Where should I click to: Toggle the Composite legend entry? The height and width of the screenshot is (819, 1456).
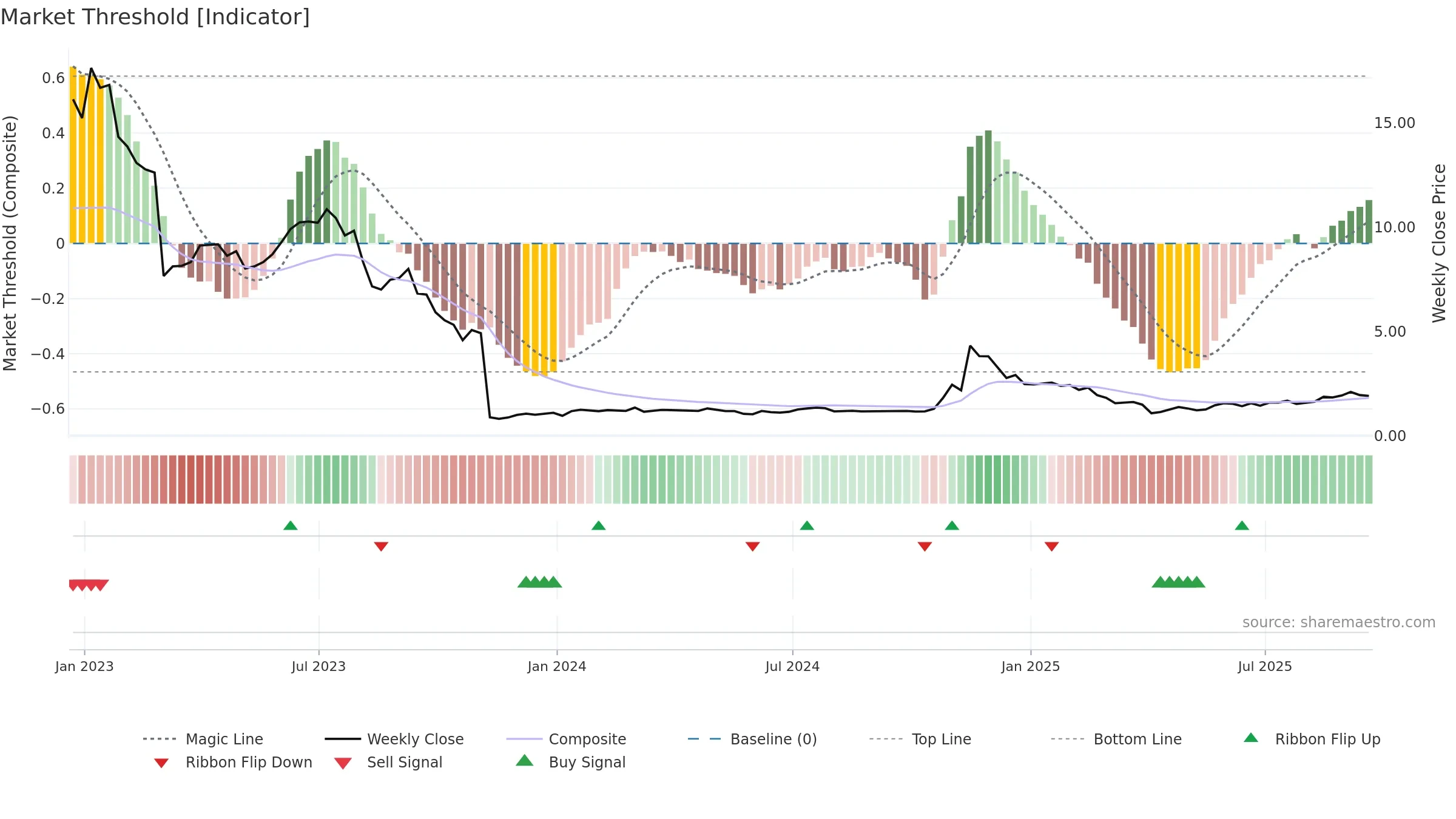(x=567, y=739)
